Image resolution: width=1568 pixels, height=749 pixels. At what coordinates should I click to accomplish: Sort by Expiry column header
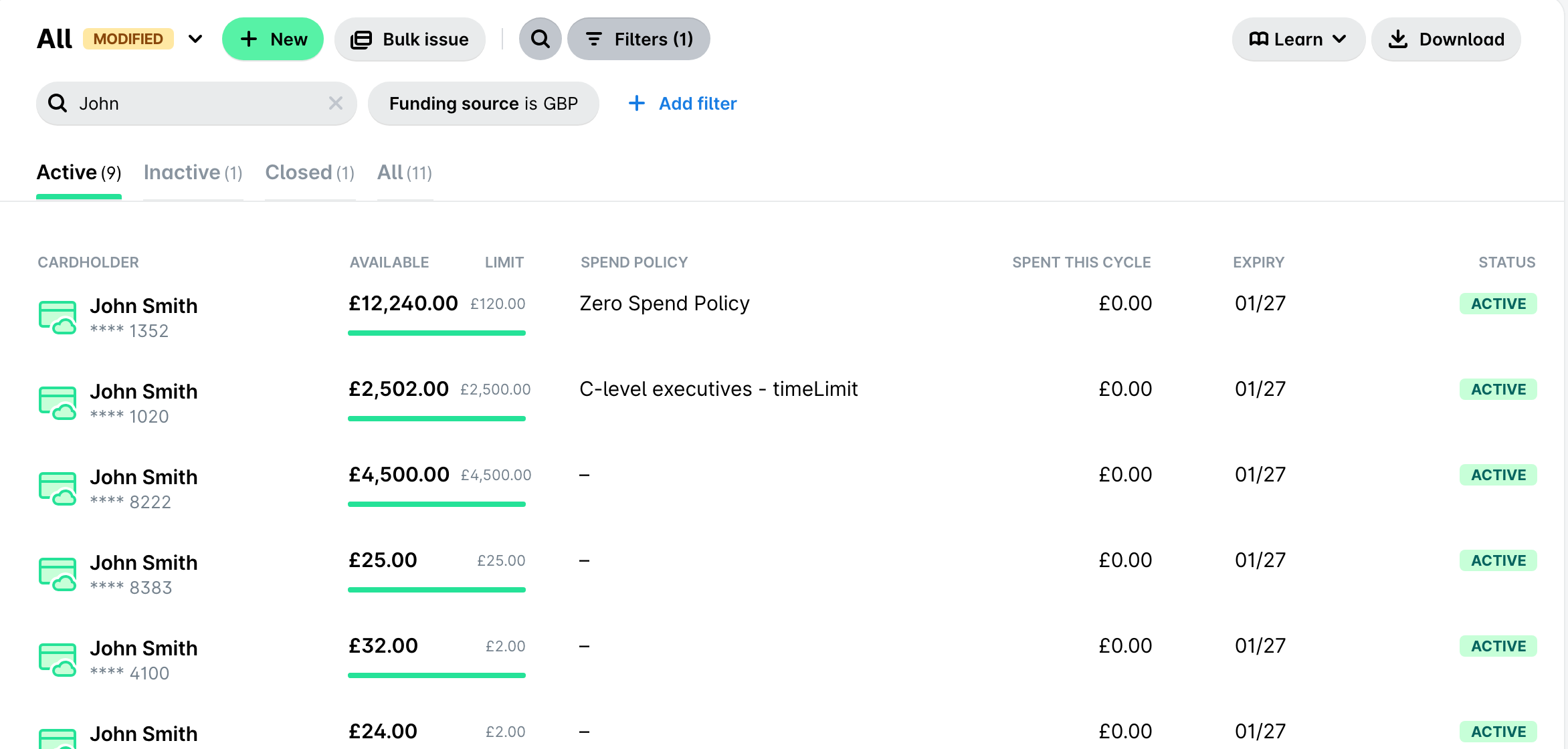(1258, 262)
